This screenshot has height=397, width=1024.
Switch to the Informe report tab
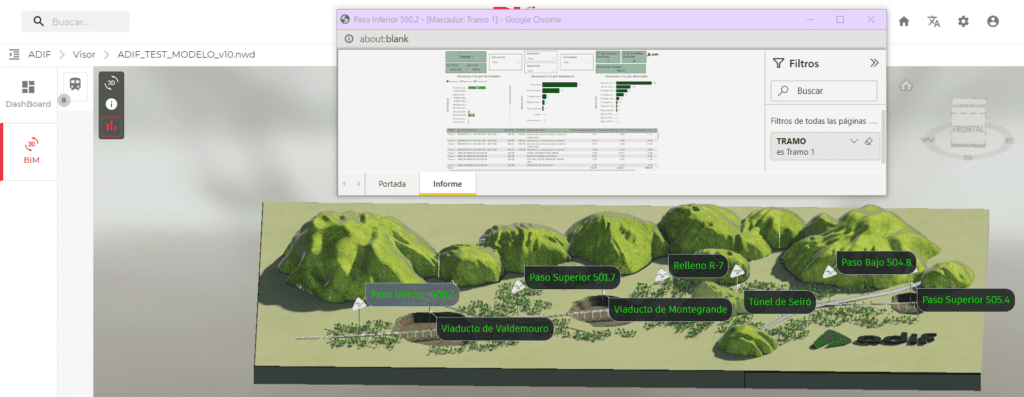447,184
